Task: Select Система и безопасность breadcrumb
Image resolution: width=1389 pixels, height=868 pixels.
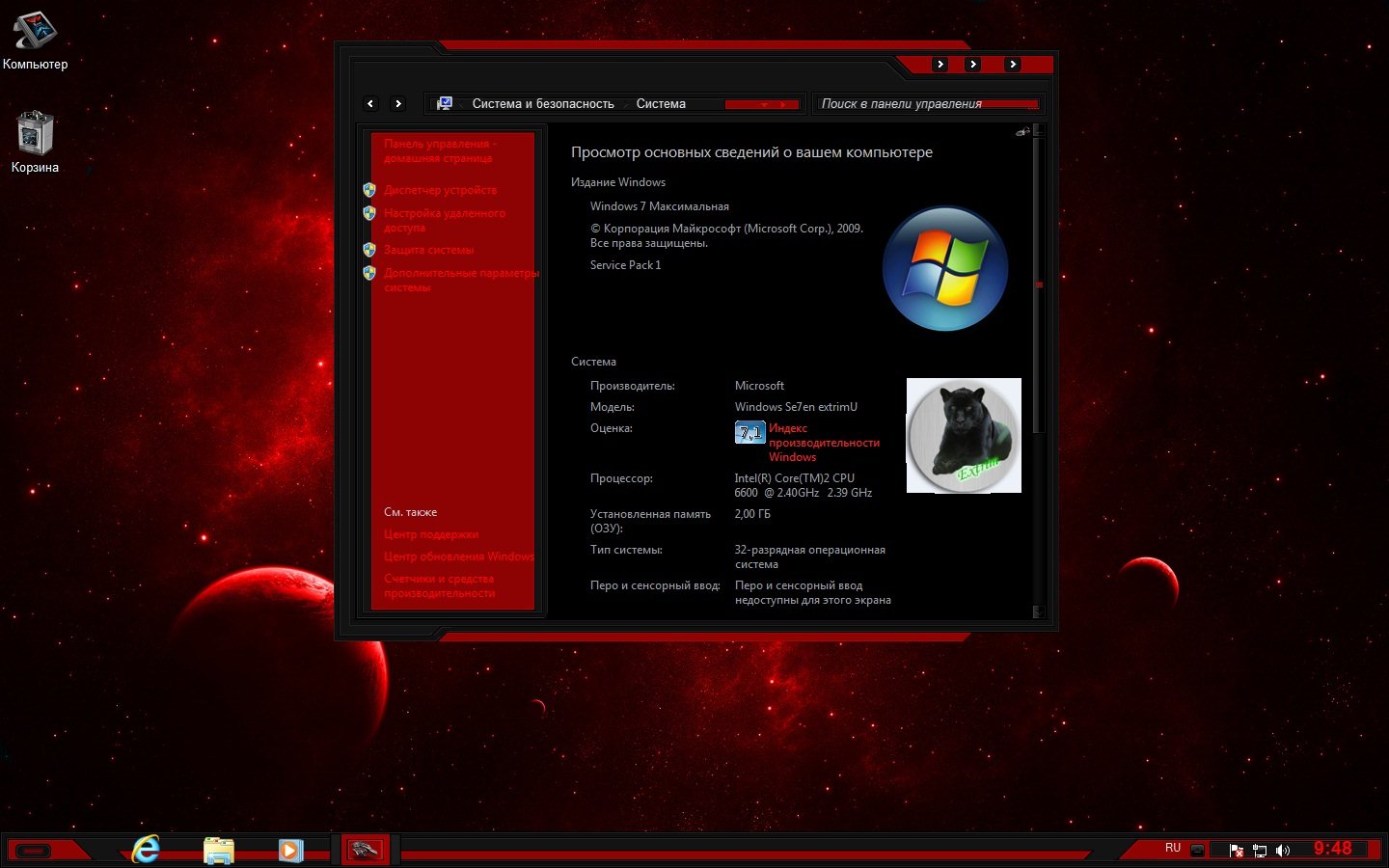Action: [x=542, y=104]
